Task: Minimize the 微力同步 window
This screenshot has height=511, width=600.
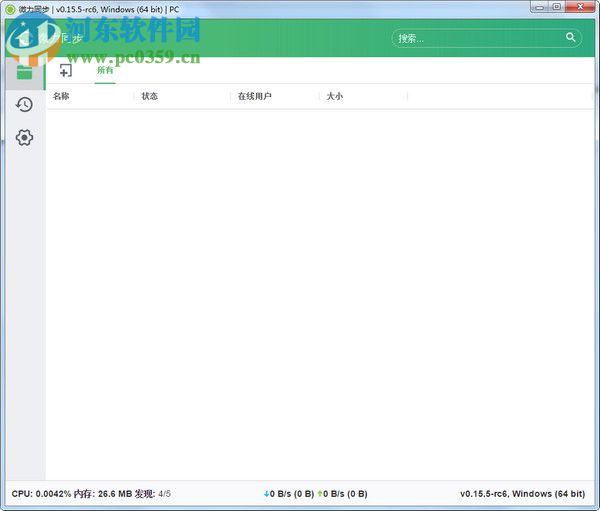Action: coord(540,7)
